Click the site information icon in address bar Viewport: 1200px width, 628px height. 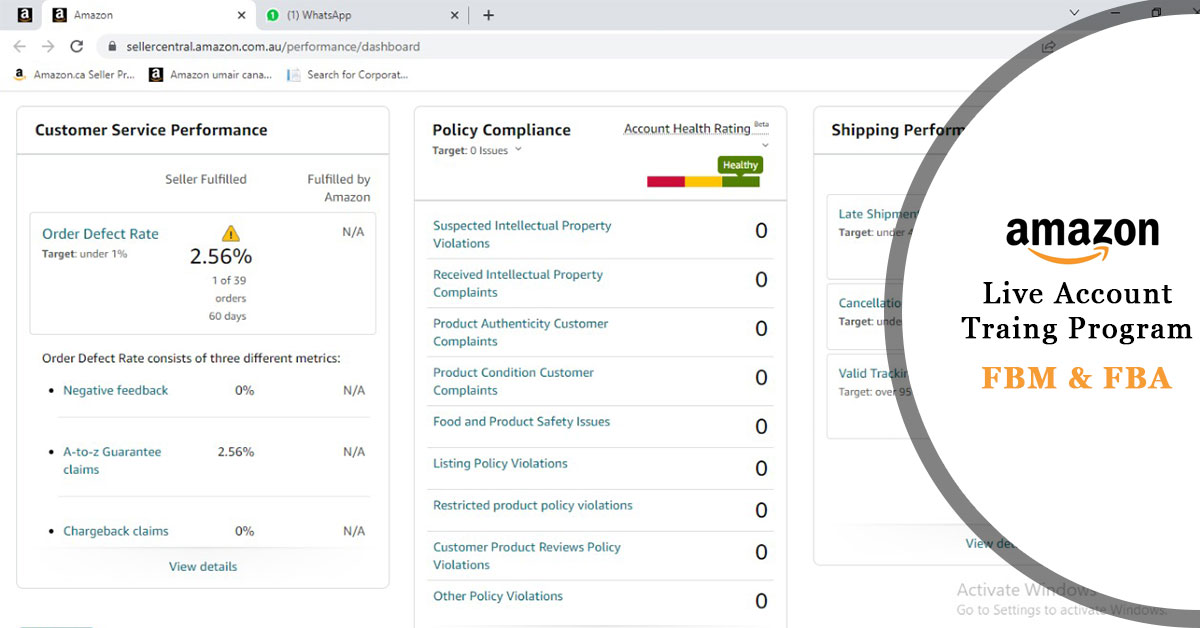tap(110, 46)
